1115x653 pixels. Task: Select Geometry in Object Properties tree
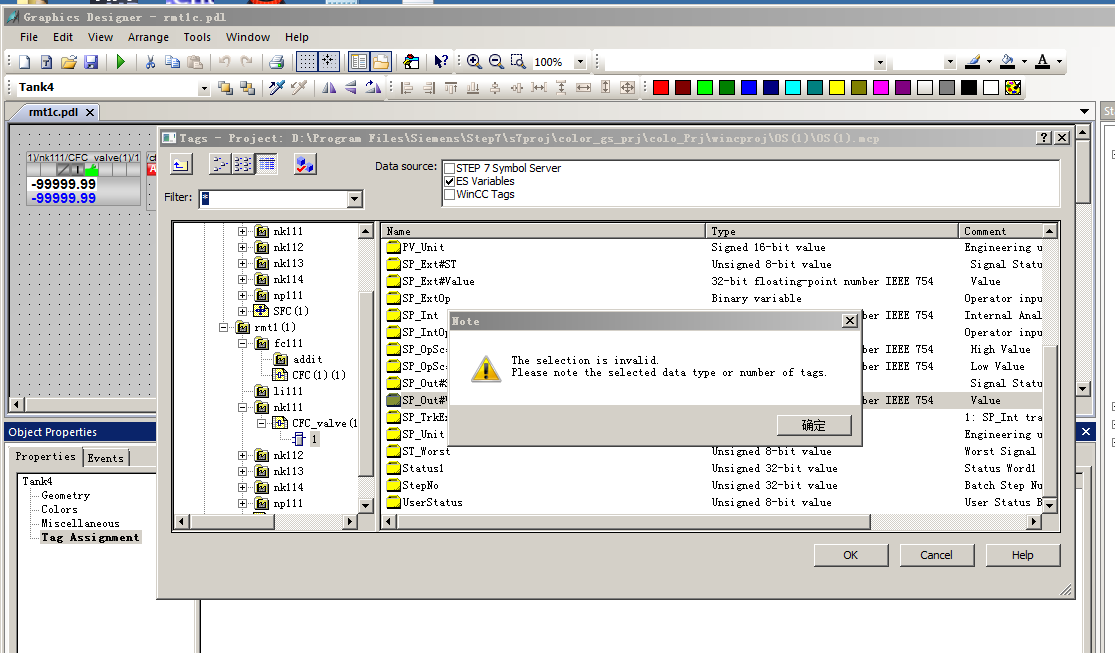click(65, 495)
